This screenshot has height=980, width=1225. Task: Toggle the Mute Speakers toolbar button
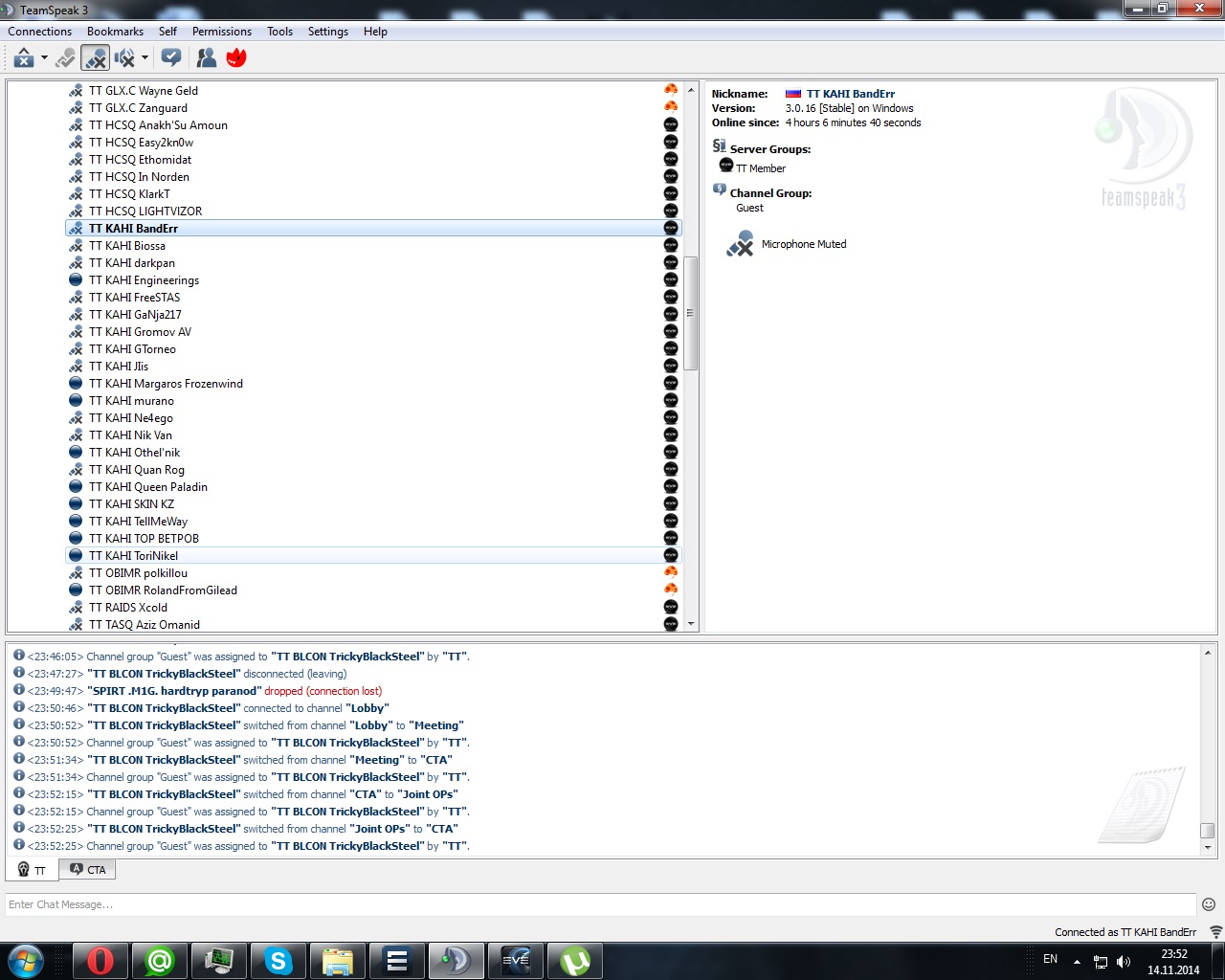(124, 58)
